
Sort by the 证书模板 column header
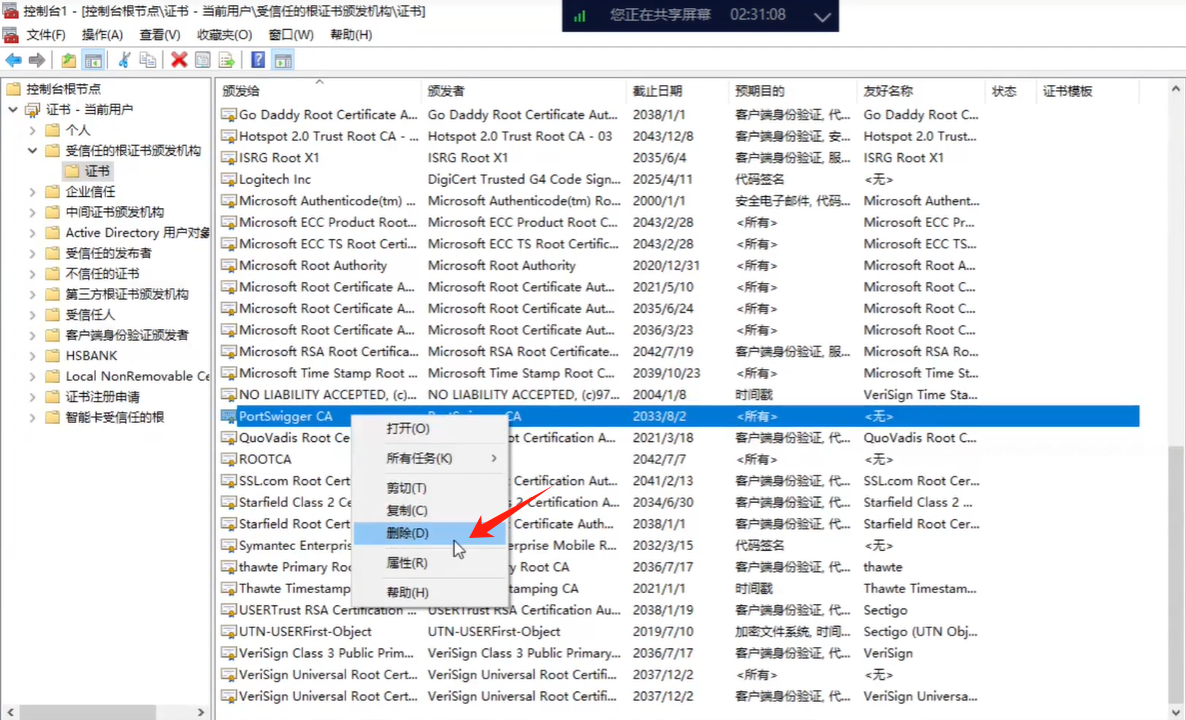[1087, 92]
